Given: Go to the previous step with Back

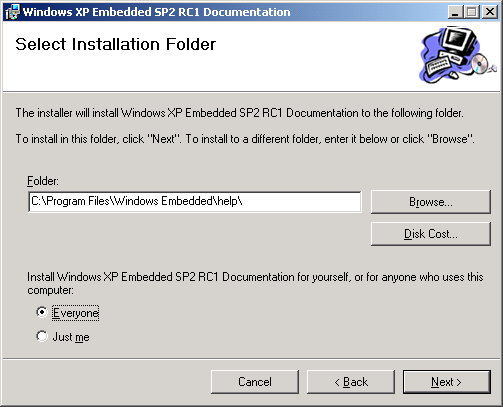Looking at the screenshot, I should pos(351,382).
